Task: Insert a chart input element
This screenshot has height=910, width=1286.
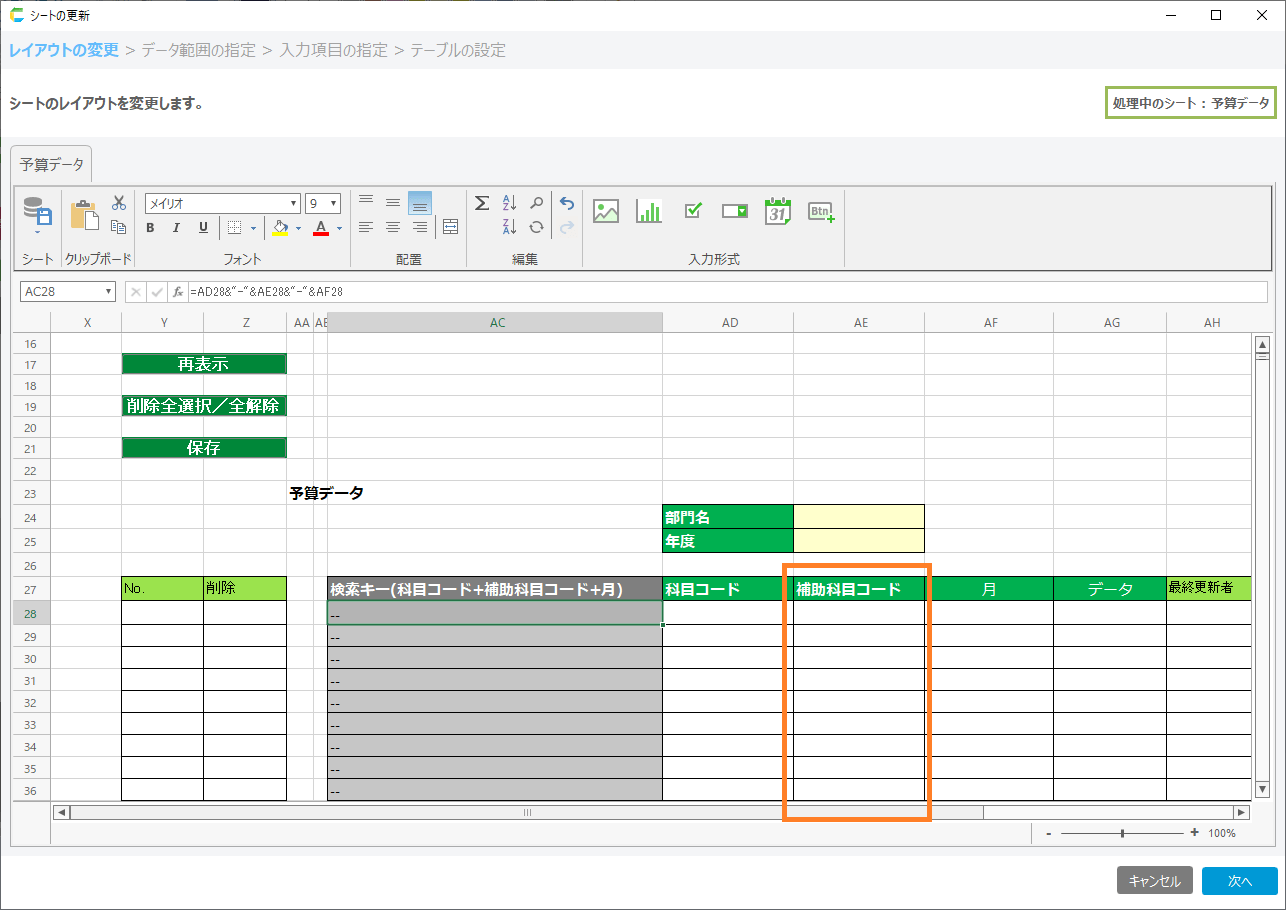Action: [x=649, y=211]
